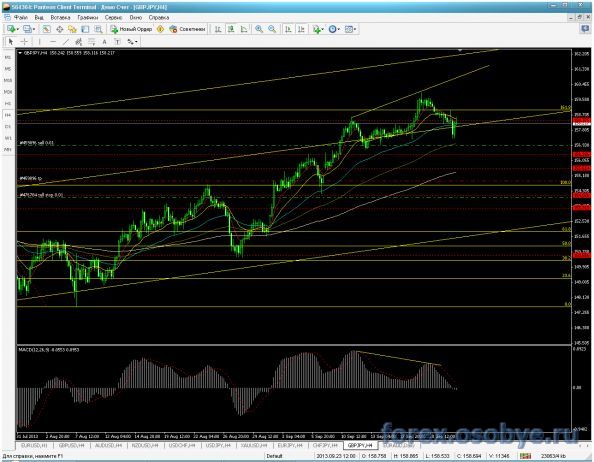
Task: Toggle the Советники expert advisors button
Action: 187,29
